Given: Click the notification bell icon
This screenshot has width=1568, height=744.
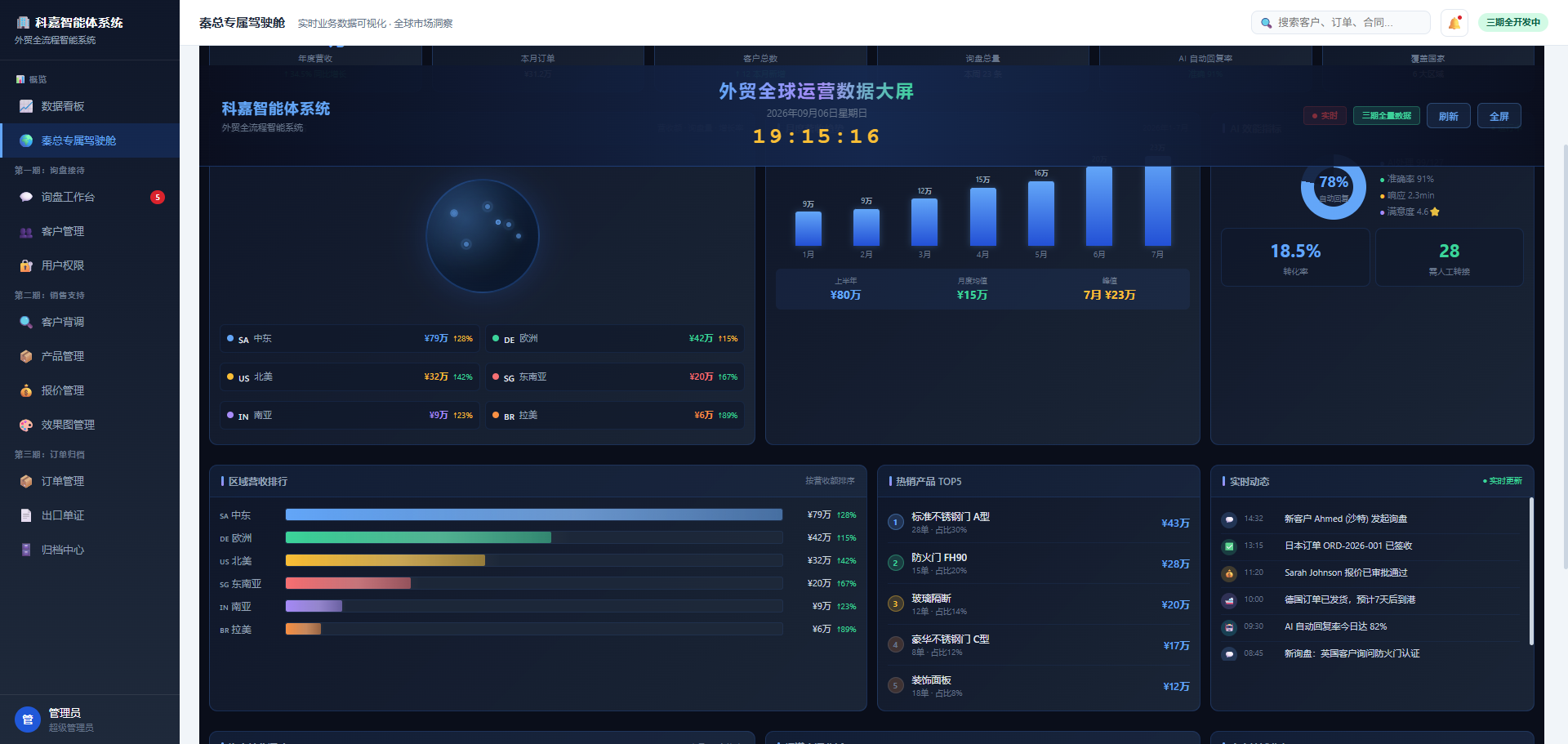Looking at the screenshot, I should pos(1454,23).
